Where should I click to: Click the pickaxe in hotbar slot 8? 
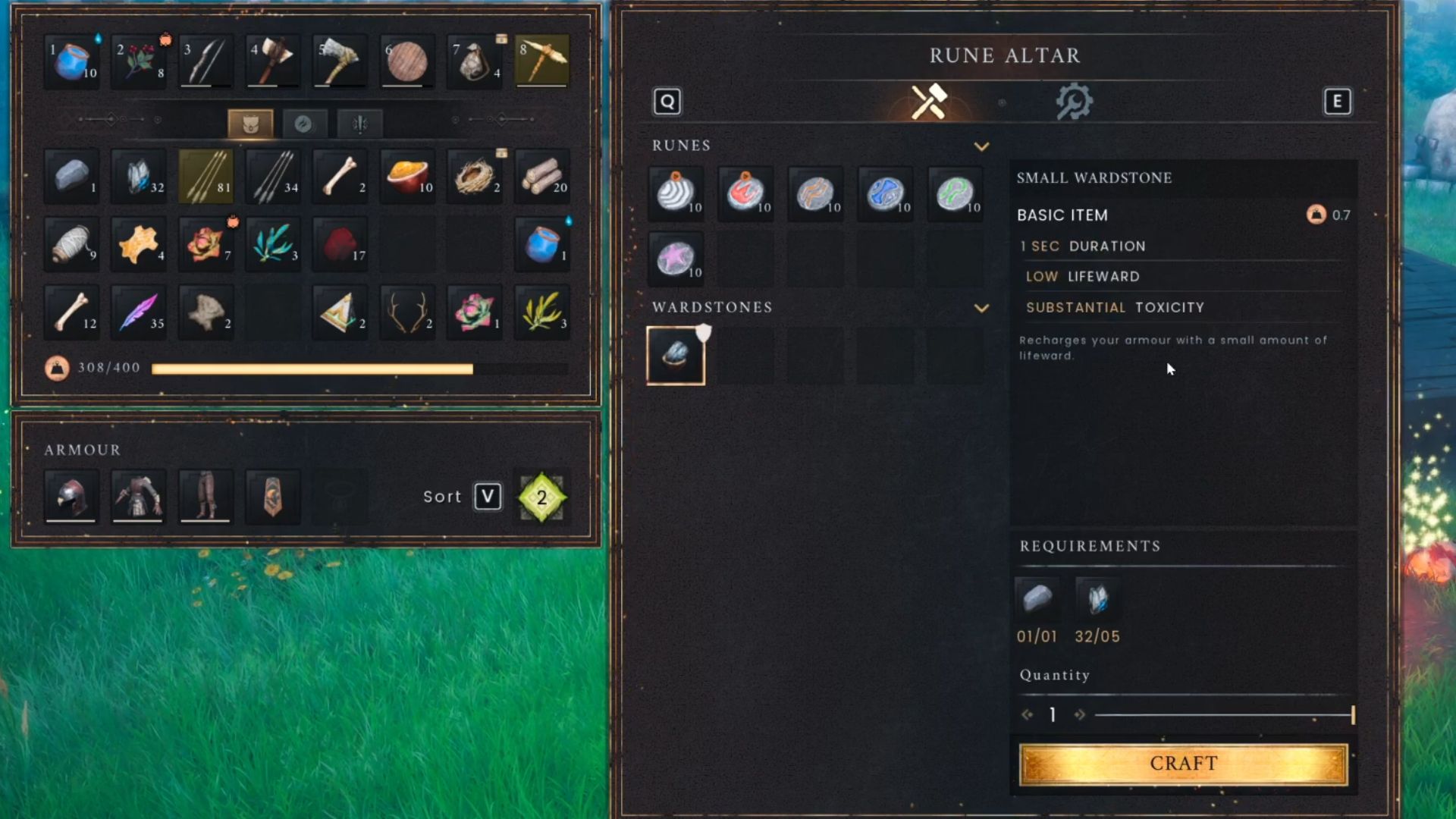click(541, 61)
